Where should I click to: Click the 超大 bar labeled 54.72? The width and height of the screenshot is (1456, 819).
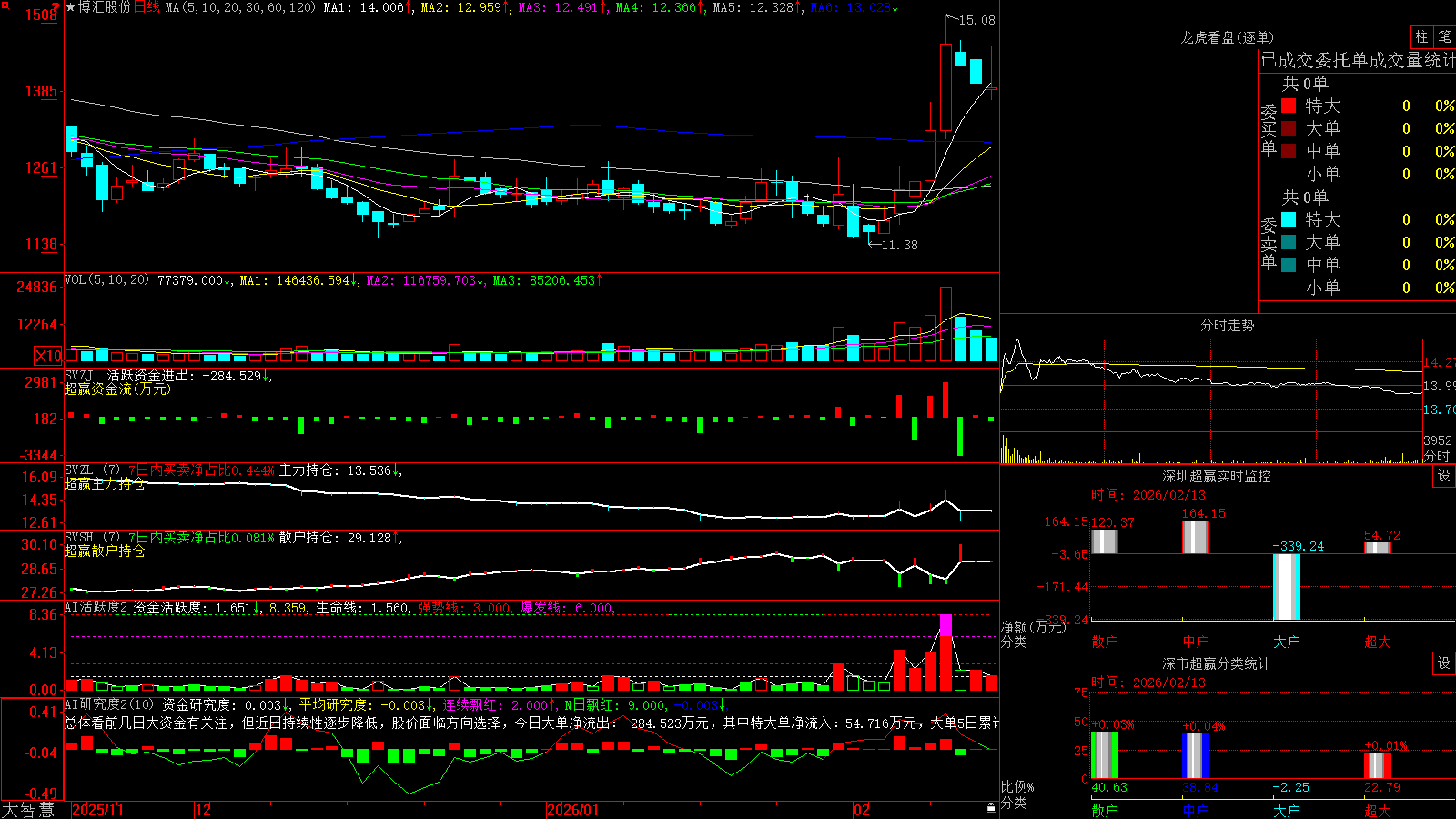(x=1377, y=548)
